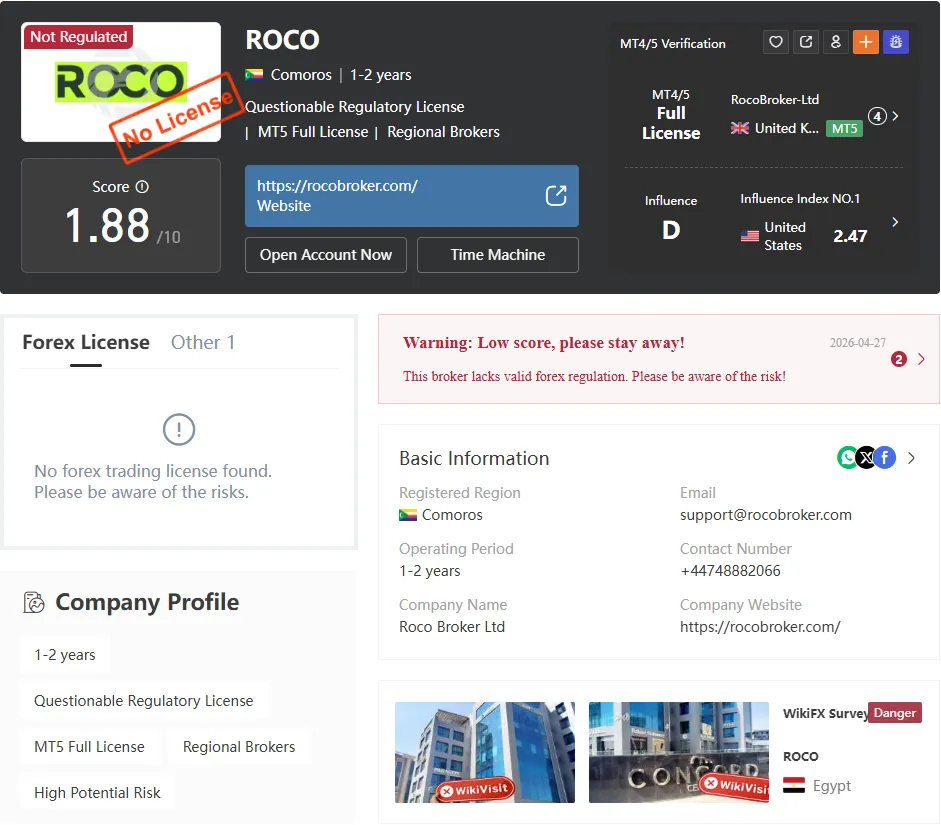This screenshot has height=825, width=941.
Task: Expand the Influence Index chevron
Action: pyautogui.click(x=895, y=222)
